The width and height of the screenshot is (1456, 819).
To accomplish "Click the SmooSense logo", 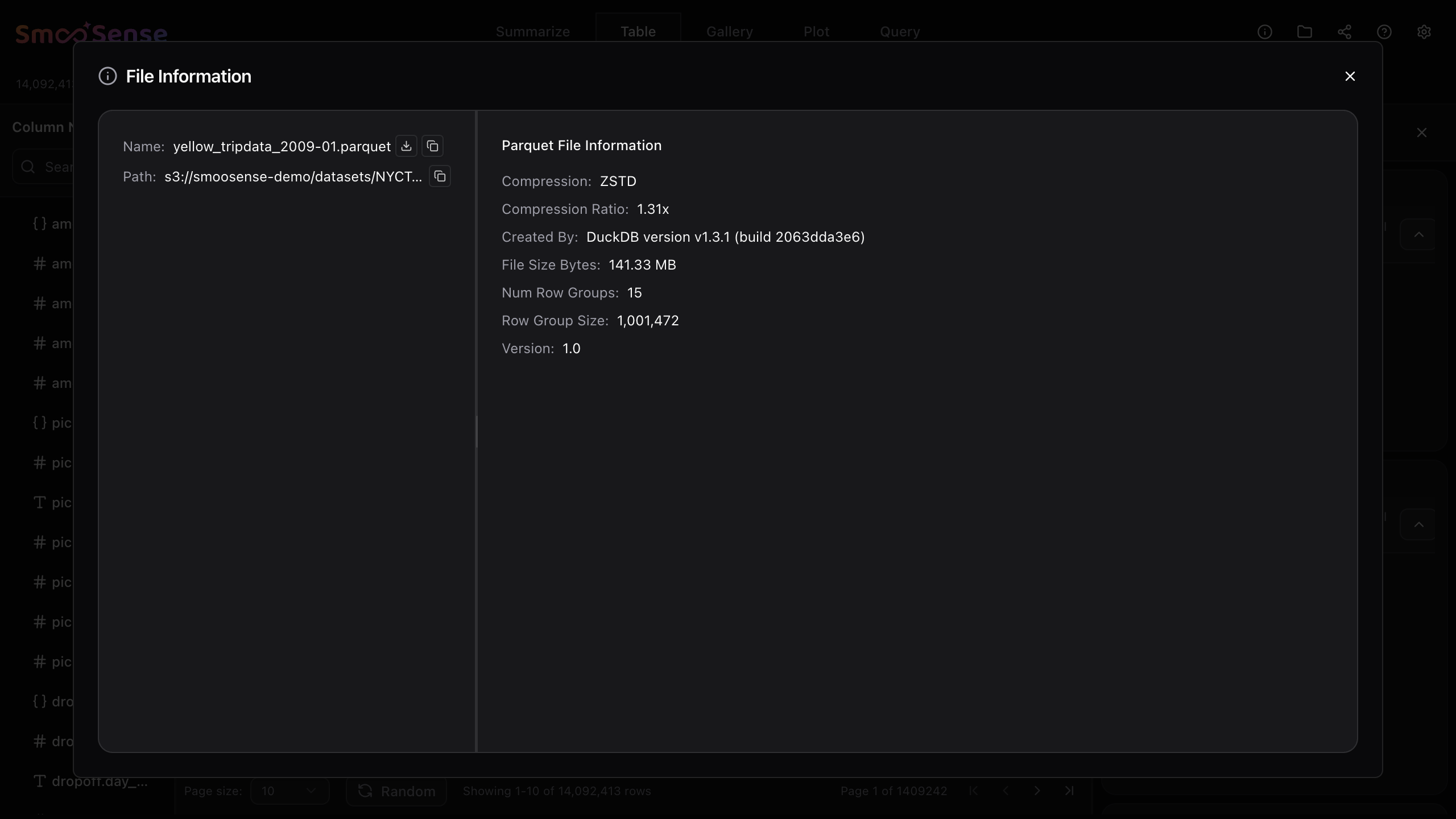I will (91, 32).
